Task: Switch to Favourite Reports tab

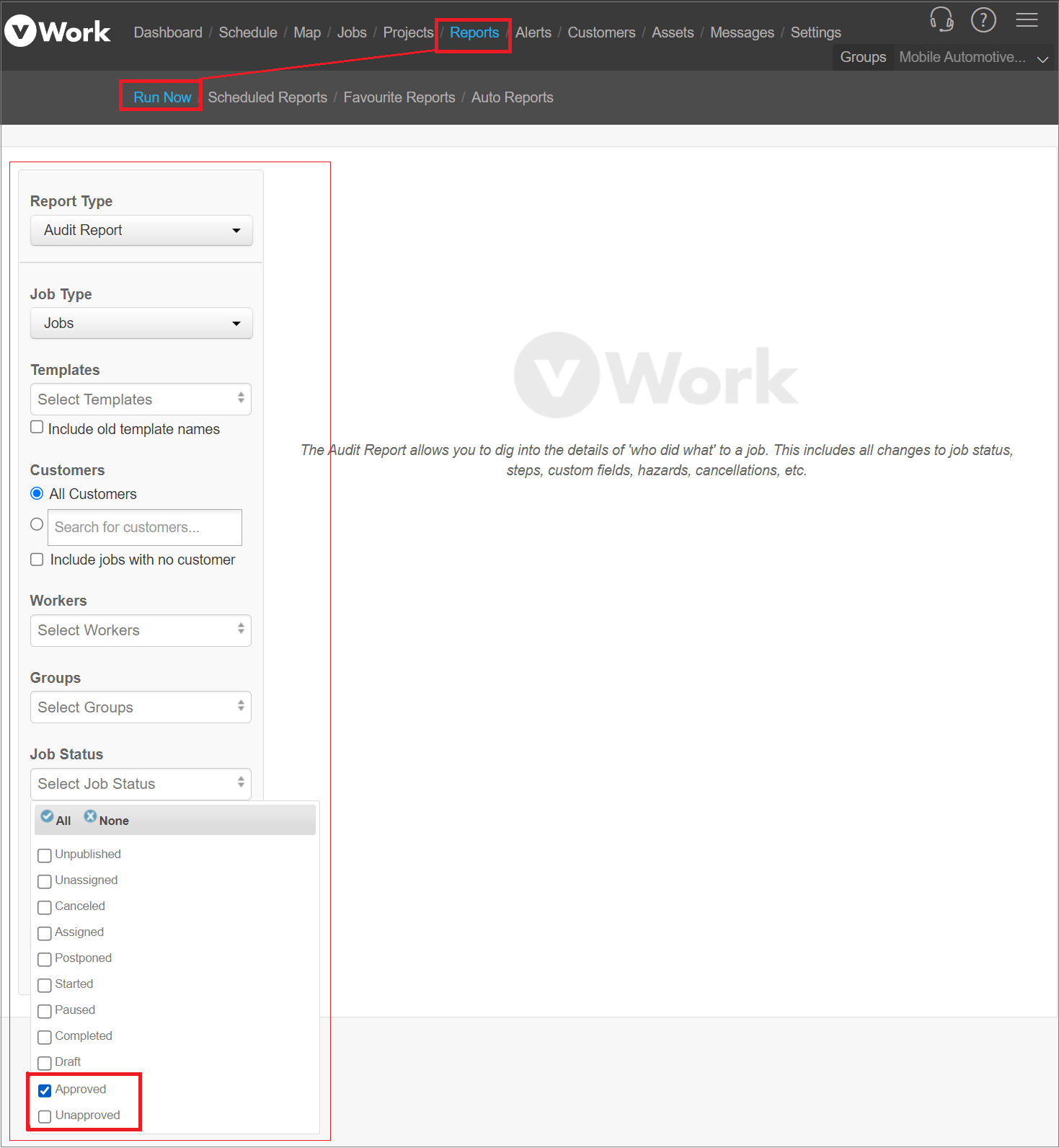Action: (x=399, y=97)
